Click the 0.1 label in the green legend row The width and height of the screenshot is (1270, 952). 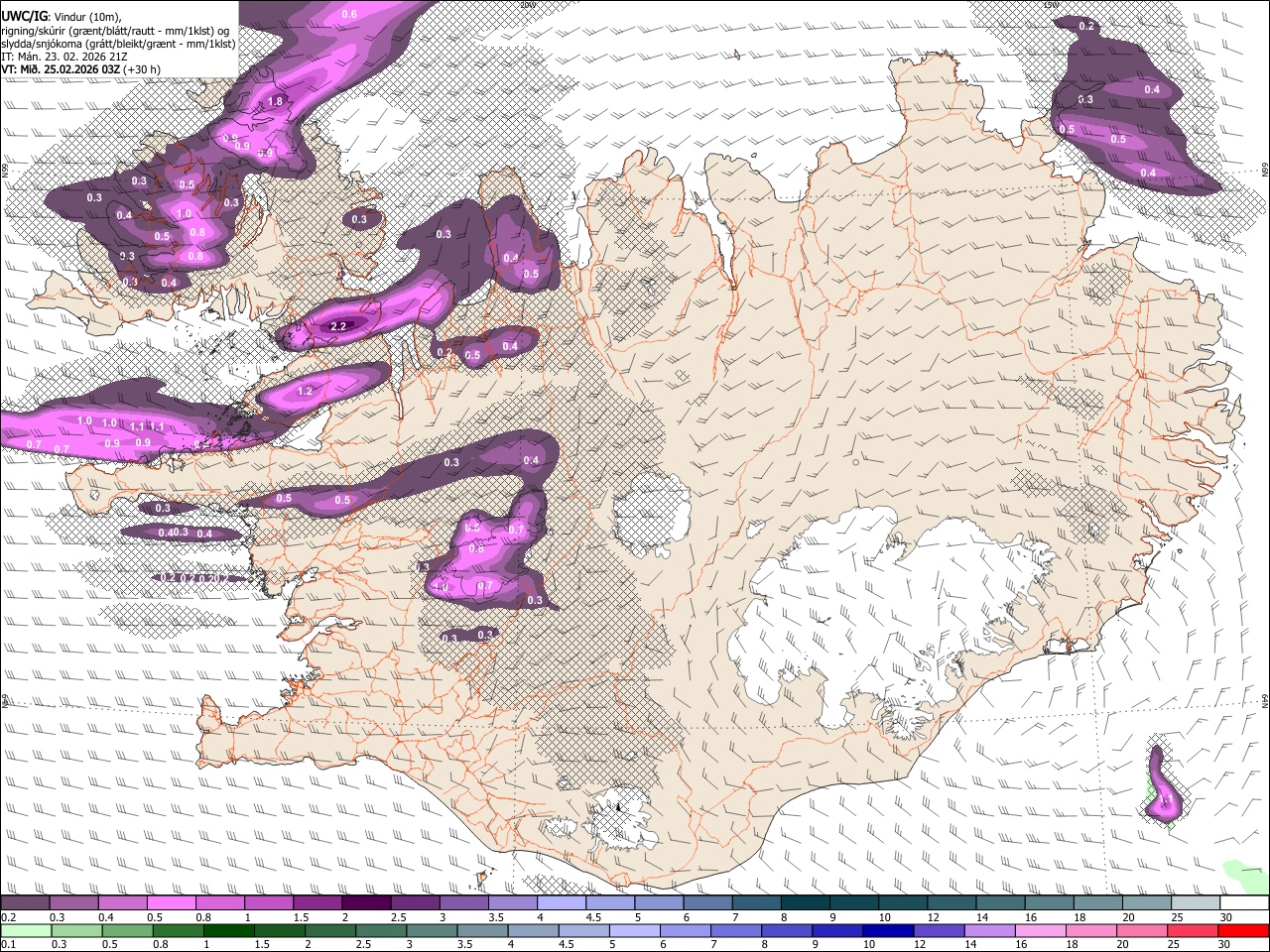coord(8,944)
